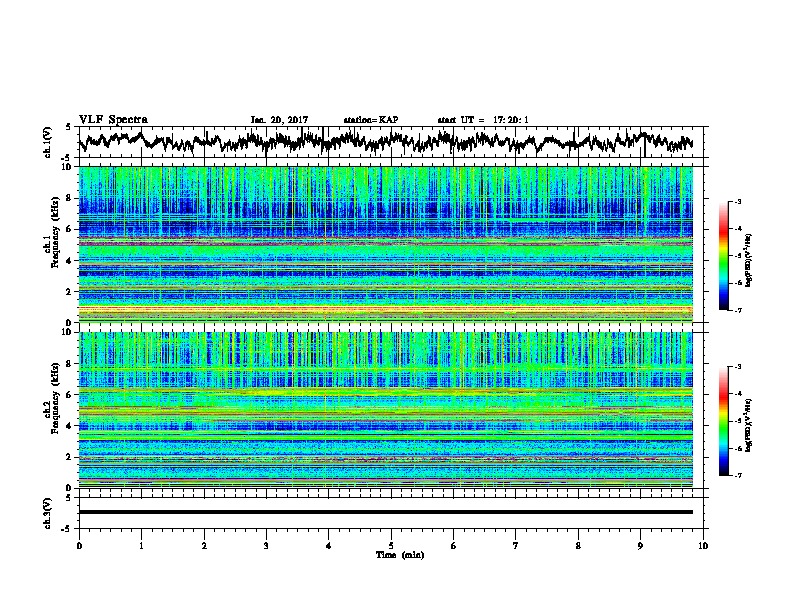
Task: Click the "ch.3(V)" axis label
Action: pos(48,513)
